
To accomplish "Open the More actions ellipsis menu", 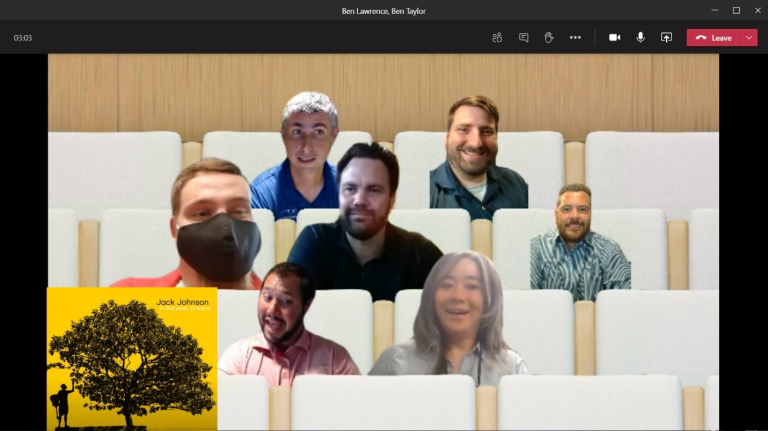I will click(575, 37).
